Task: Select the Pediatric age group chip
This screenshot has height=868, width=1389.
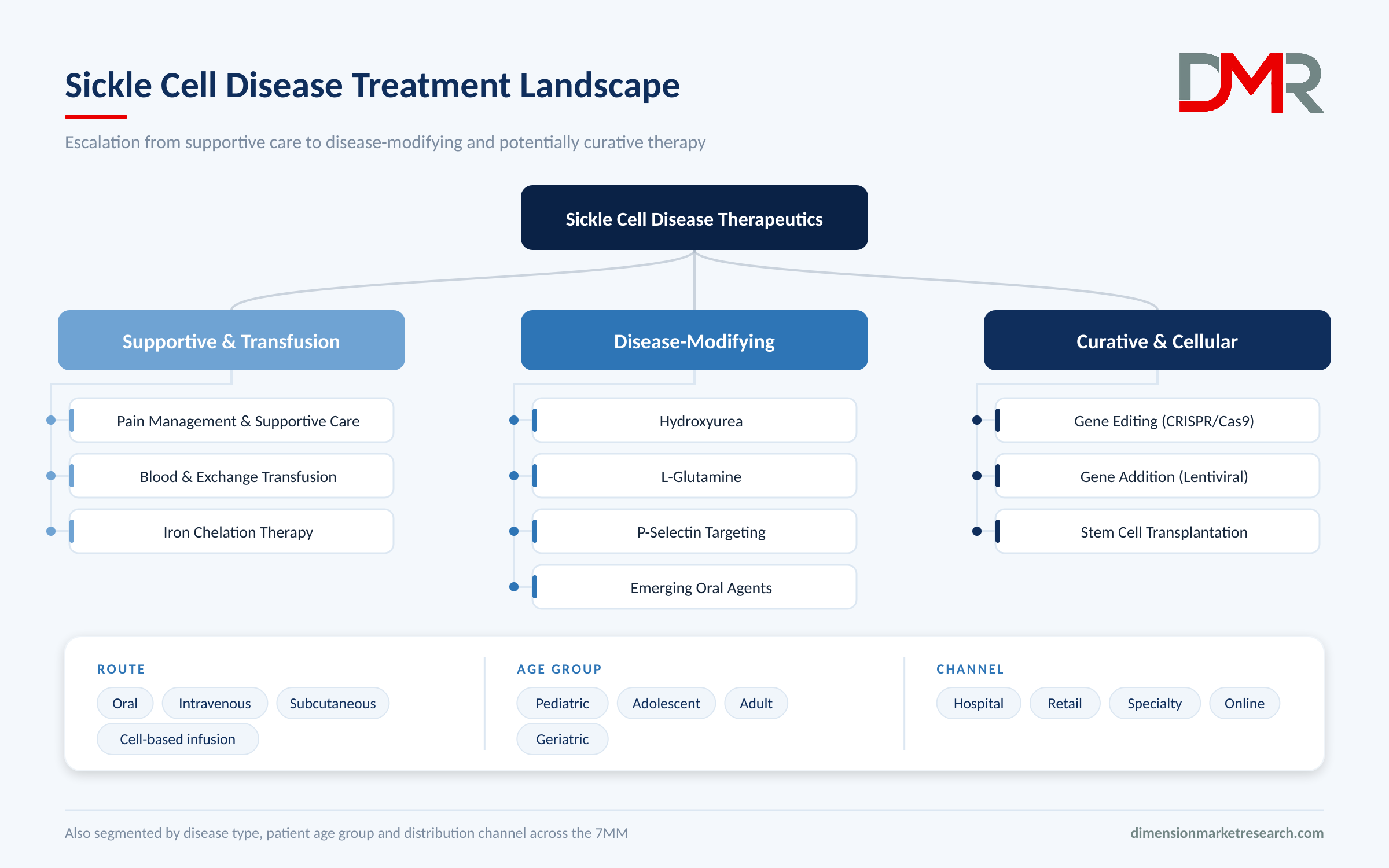Action: coord(562,703)
